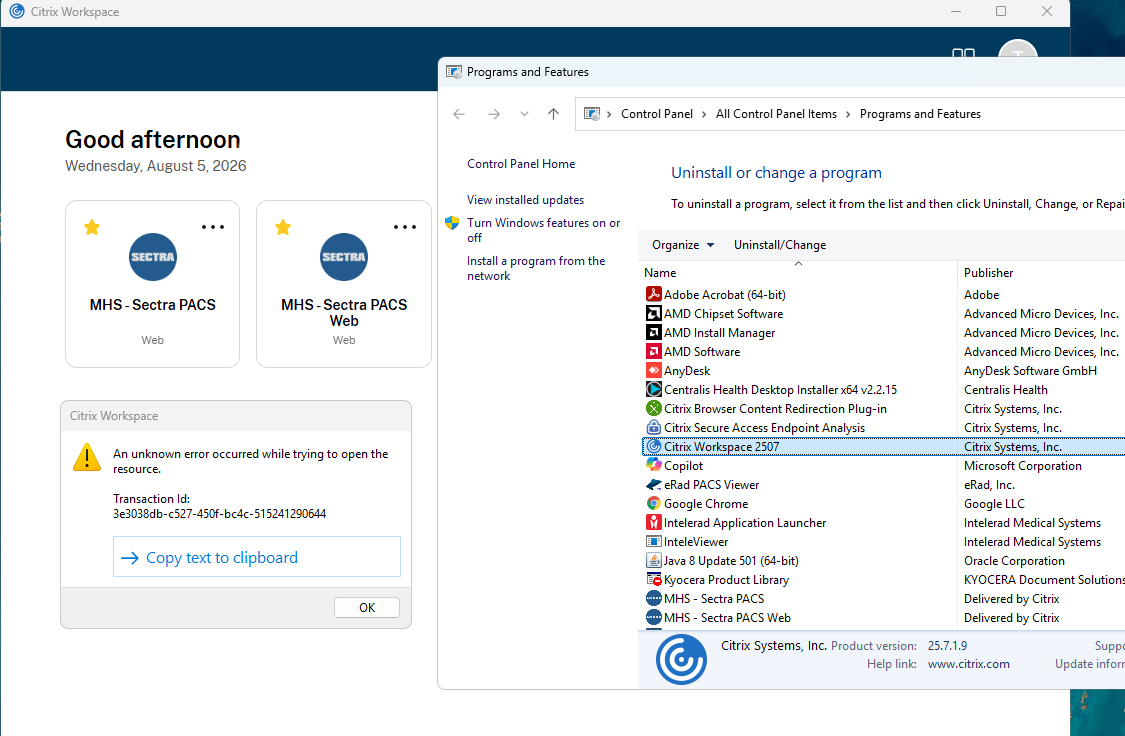Open Turn Windows features on or off
1125x736 pixels.
(544, 230)
